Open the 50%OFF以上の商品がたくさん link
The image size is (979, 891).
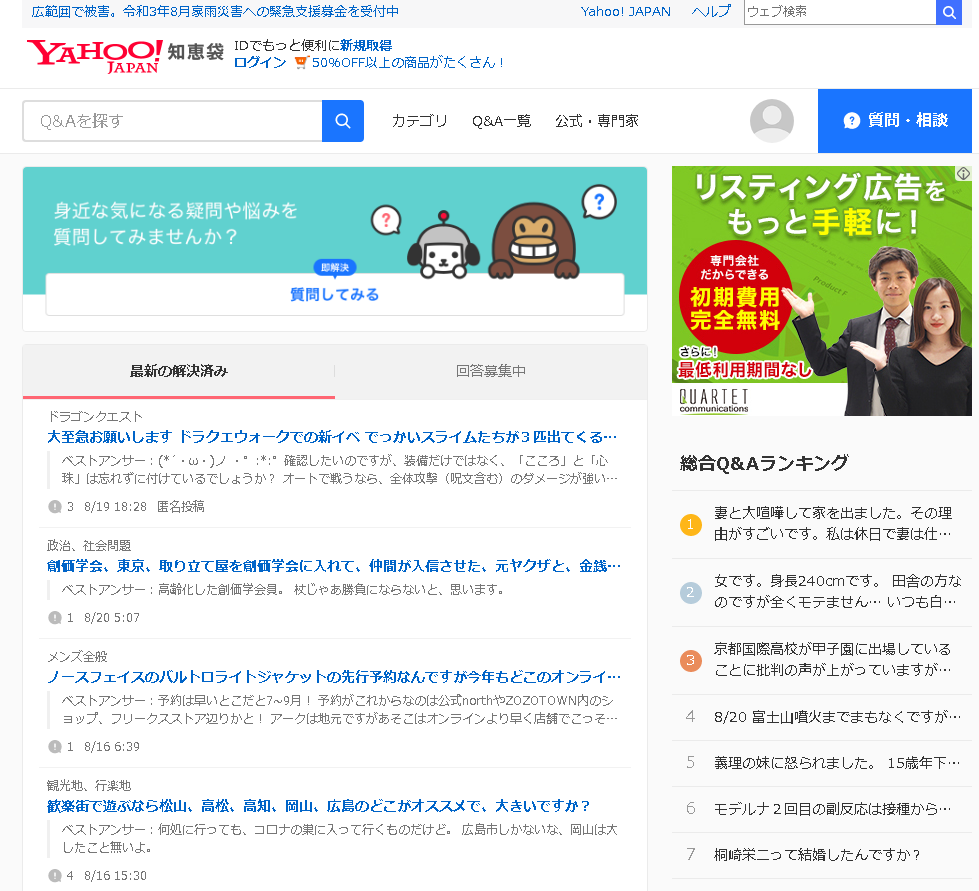[x=407, y=62]
